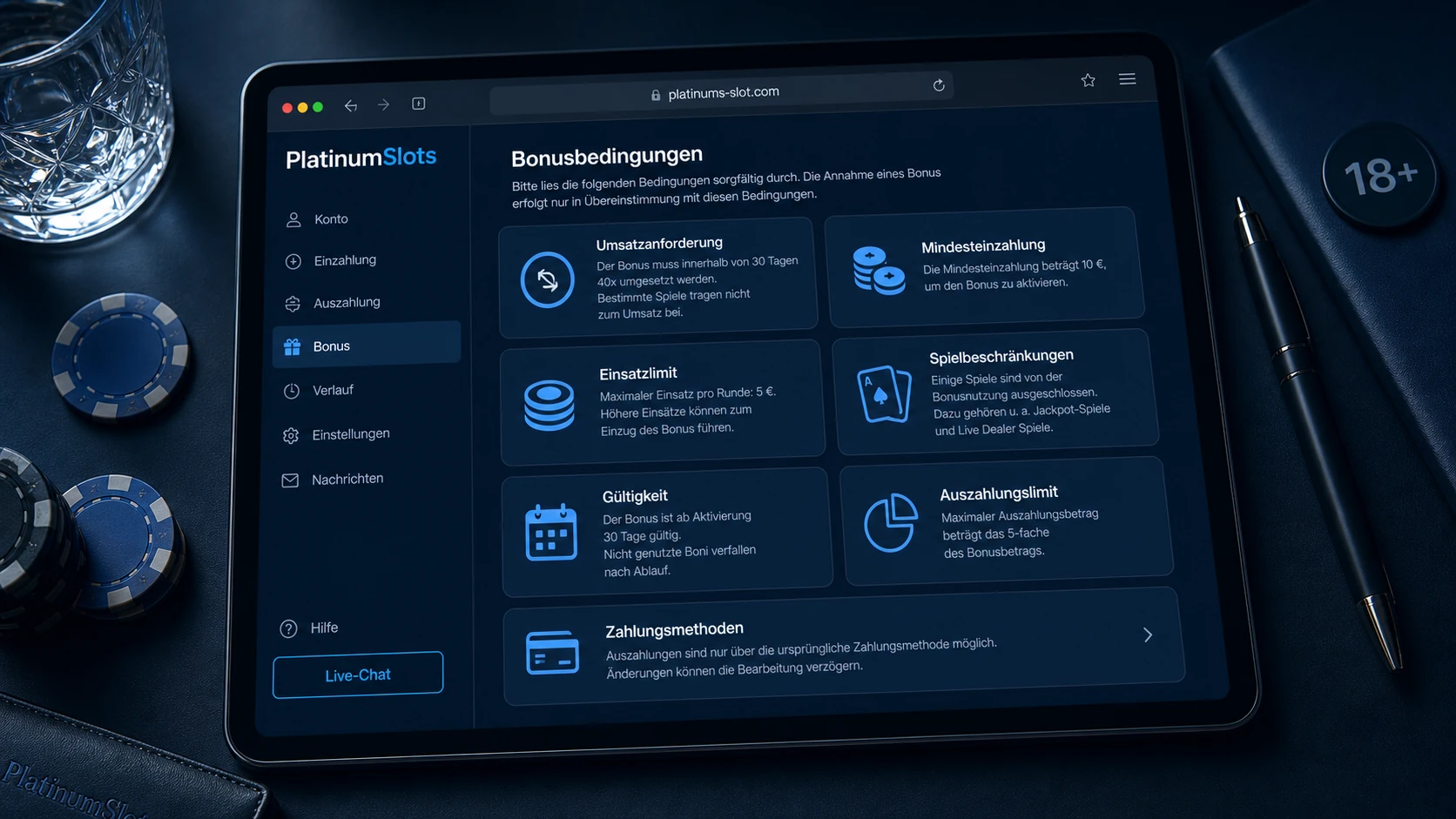
Task: Click text "und Live Dealer Spiele."
Action: (x=994, y=429)
